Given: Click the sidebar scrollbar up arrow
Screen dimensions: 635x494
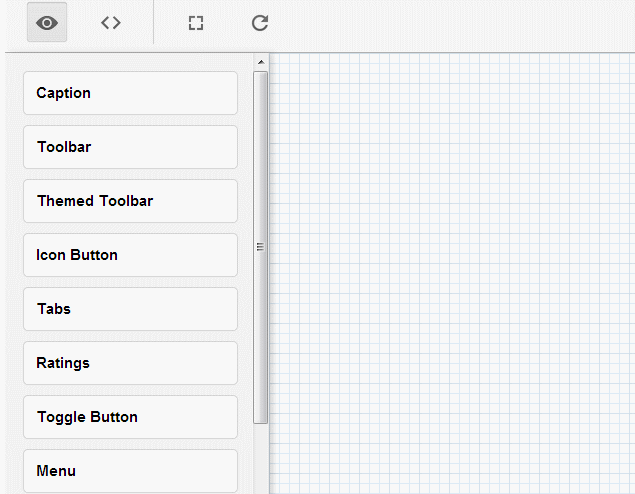Looking at the screenshot, I should point(261,62).
